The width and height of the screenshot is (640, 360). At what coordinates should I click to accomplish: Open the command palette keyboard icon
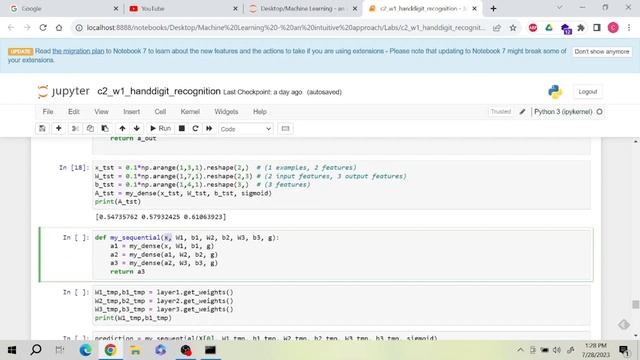[x=285, y=129]
